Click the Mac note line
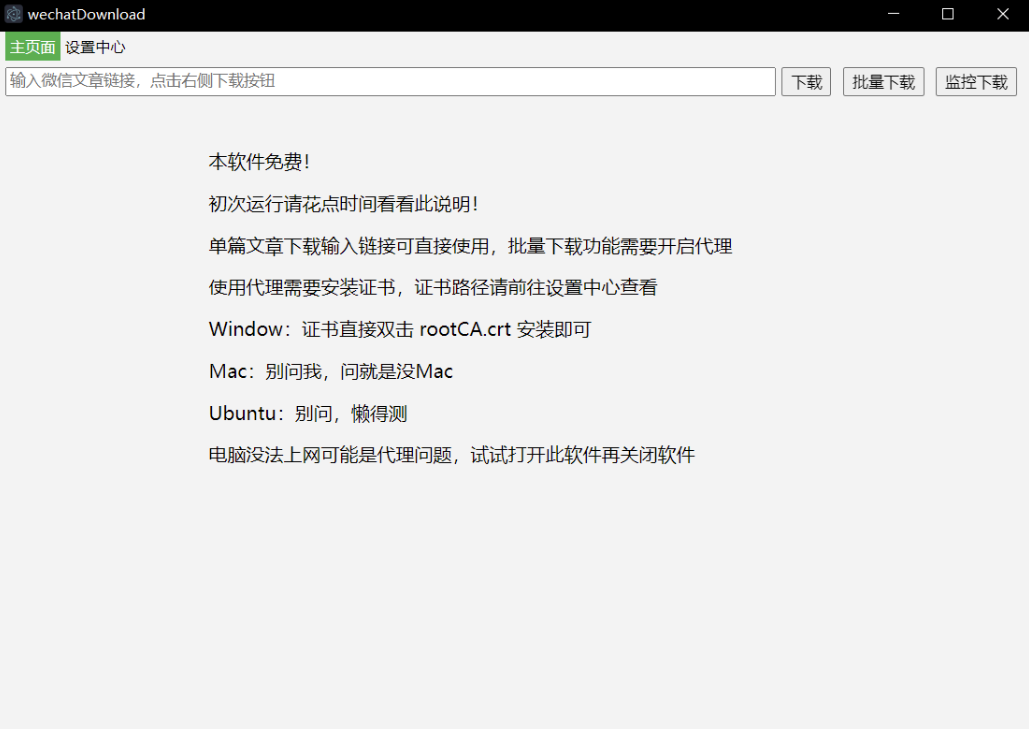The height and width of the screenshot is (729, 1029). pyautogui.click(x=330, y=372)
